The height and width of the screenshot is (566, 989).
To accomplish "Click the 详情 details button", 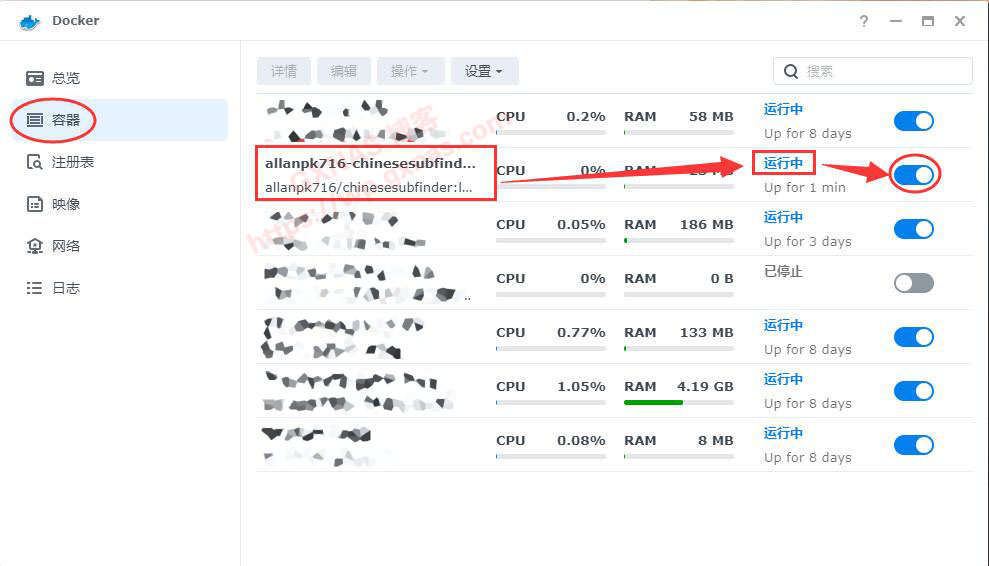I will tap(284, 71).
